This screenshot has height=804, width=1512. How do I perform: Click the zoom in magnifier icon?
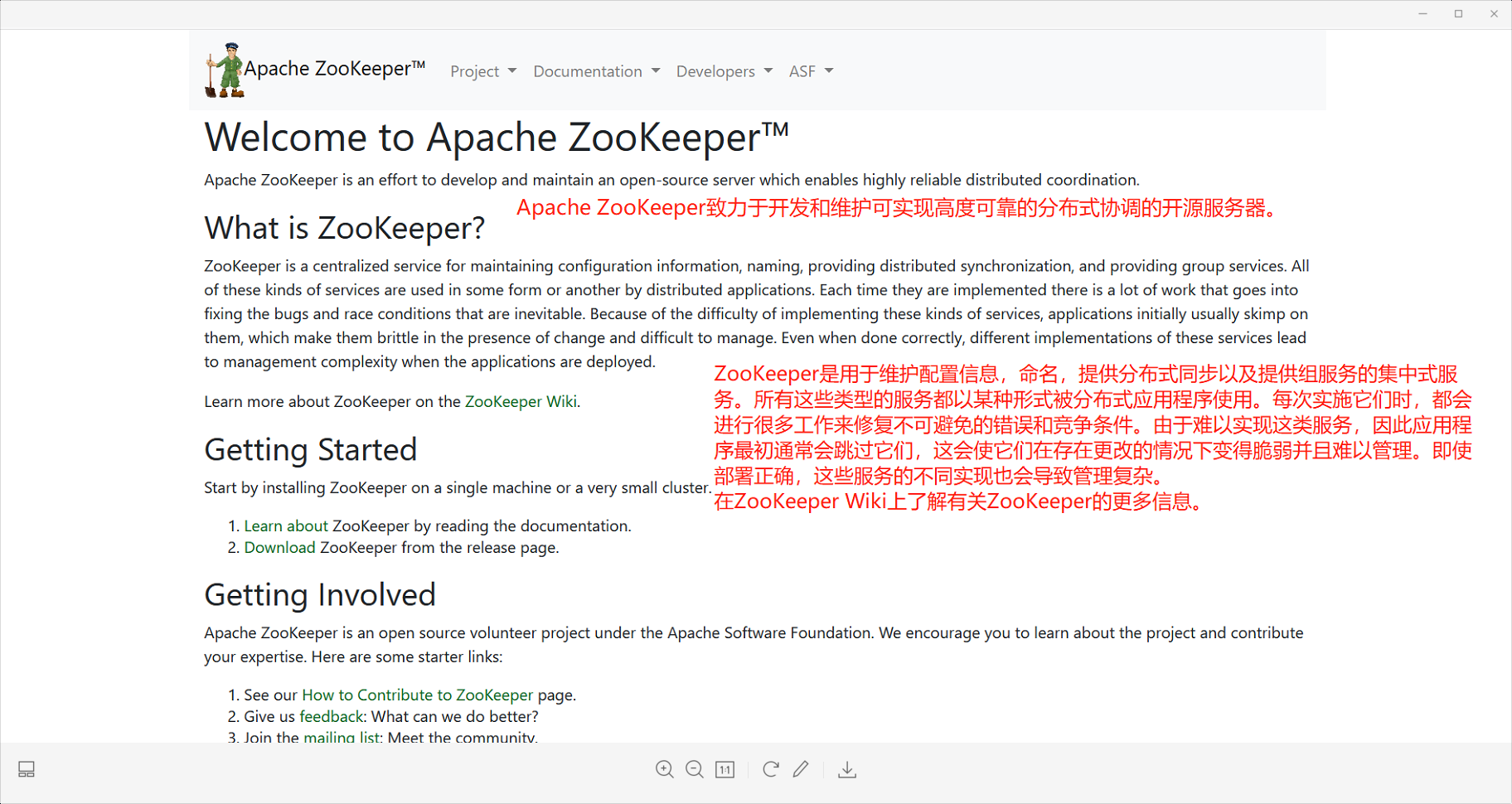point(664,769)
